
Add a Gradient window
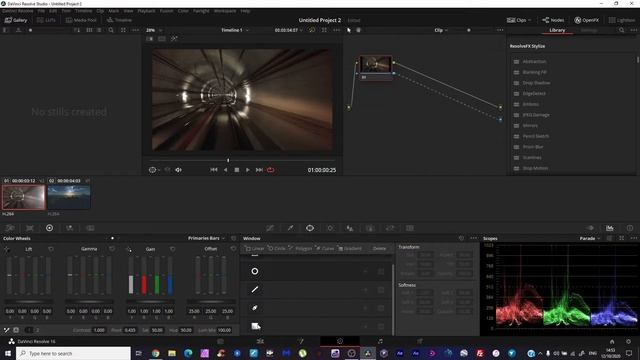click(x=350, y=248)
